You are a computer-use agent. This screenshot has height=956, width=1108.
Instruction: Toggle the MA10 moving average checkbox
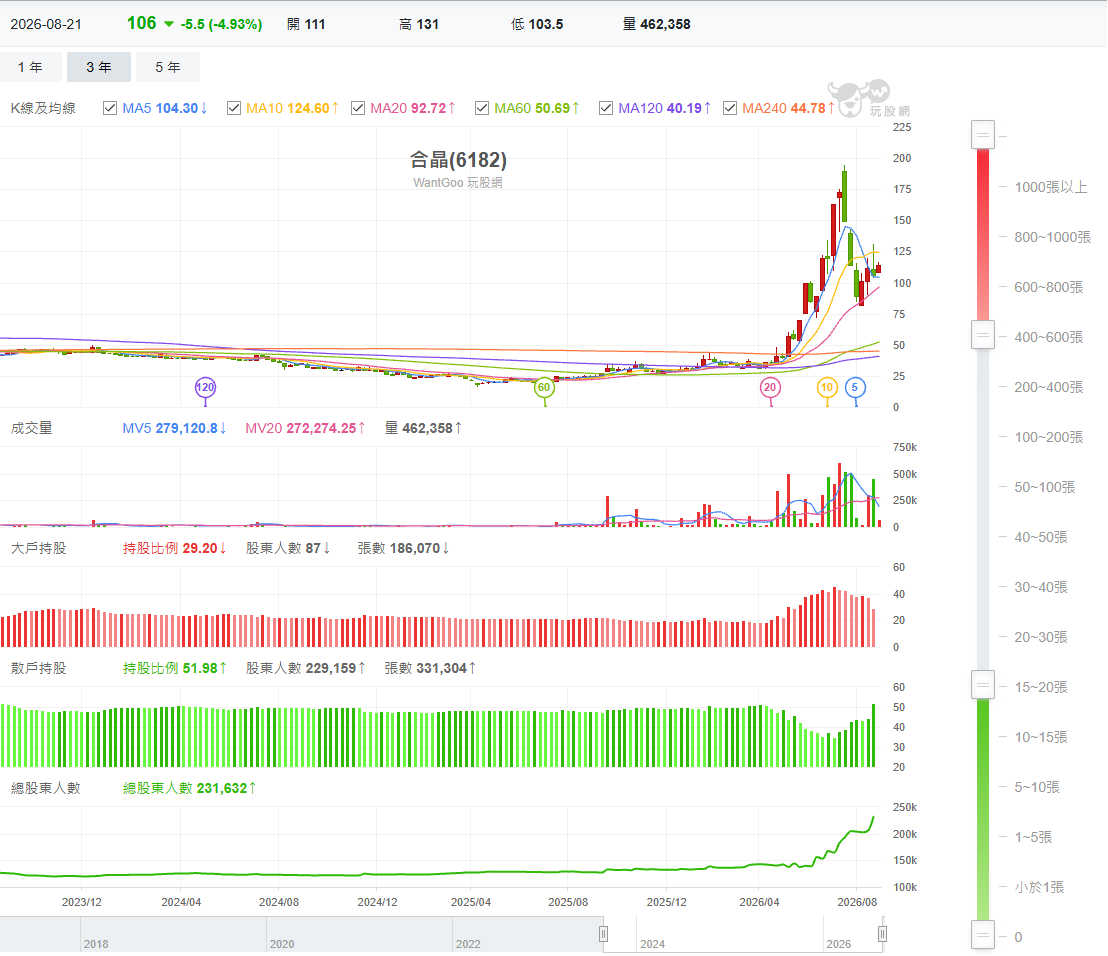pos(234,108)
